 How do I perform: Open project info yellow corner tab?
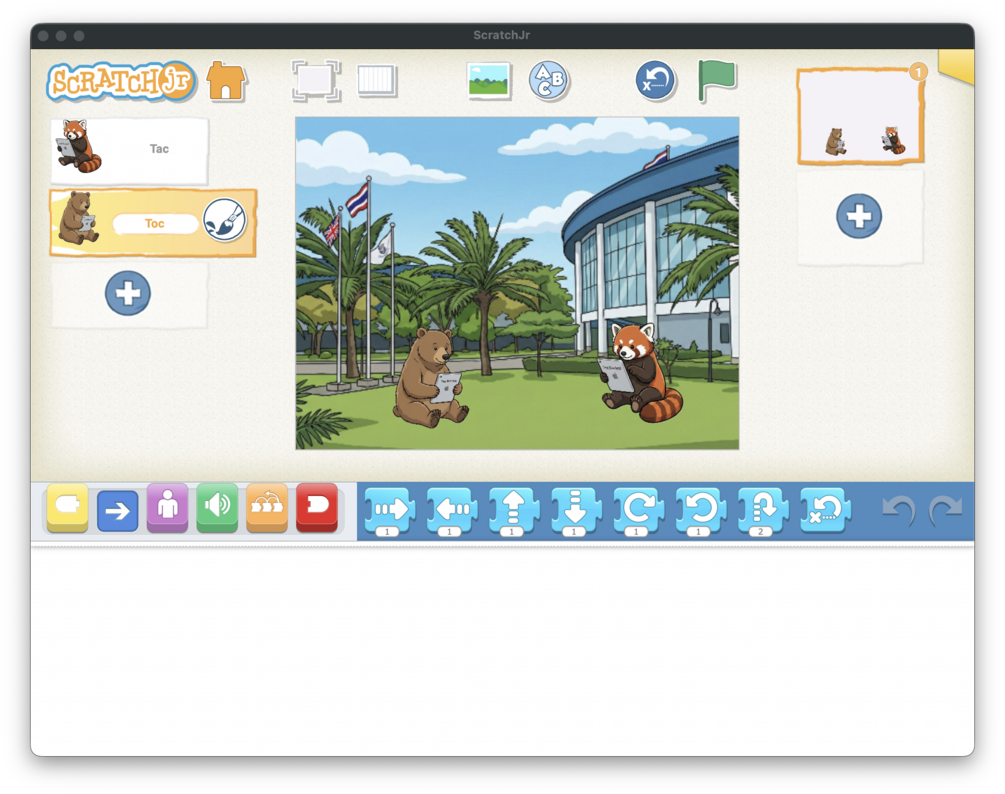958,65
